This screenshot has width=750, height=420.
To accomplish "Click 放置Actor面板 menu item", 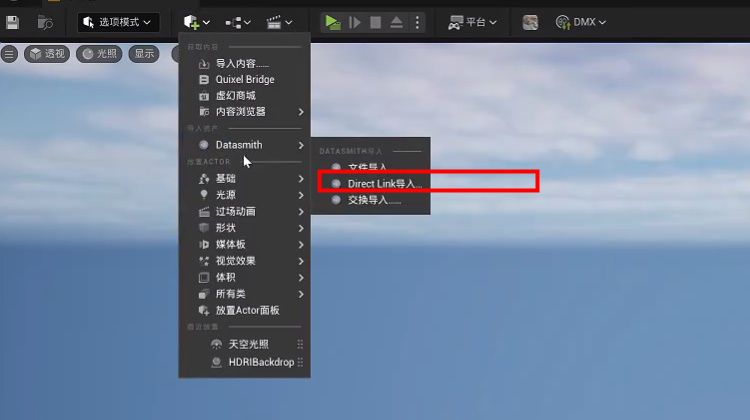I will 246,310.
